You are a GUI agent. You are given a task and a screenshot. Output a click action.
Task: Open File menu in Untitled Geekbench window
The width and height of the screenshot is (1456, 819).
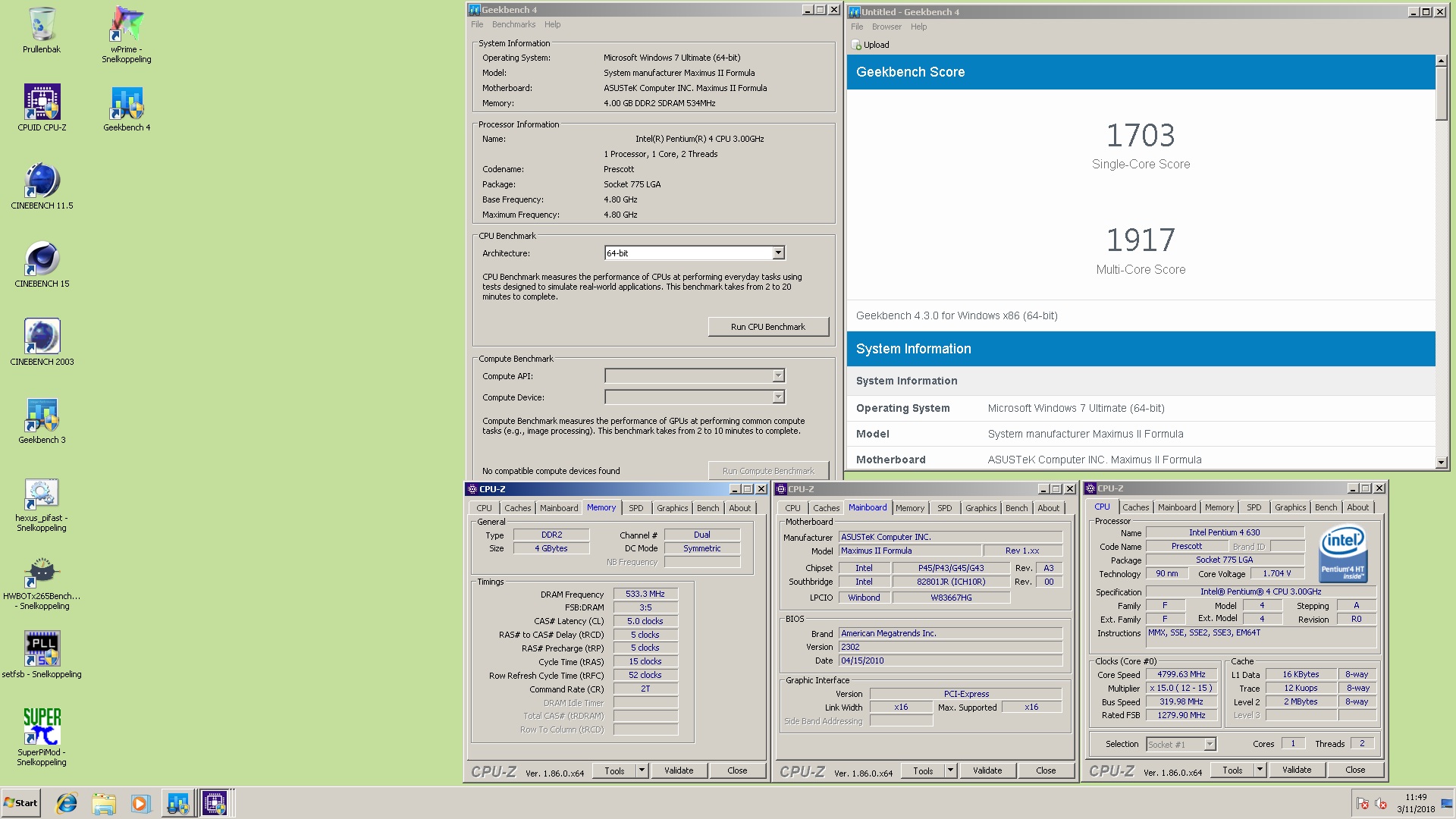[857, 27]
